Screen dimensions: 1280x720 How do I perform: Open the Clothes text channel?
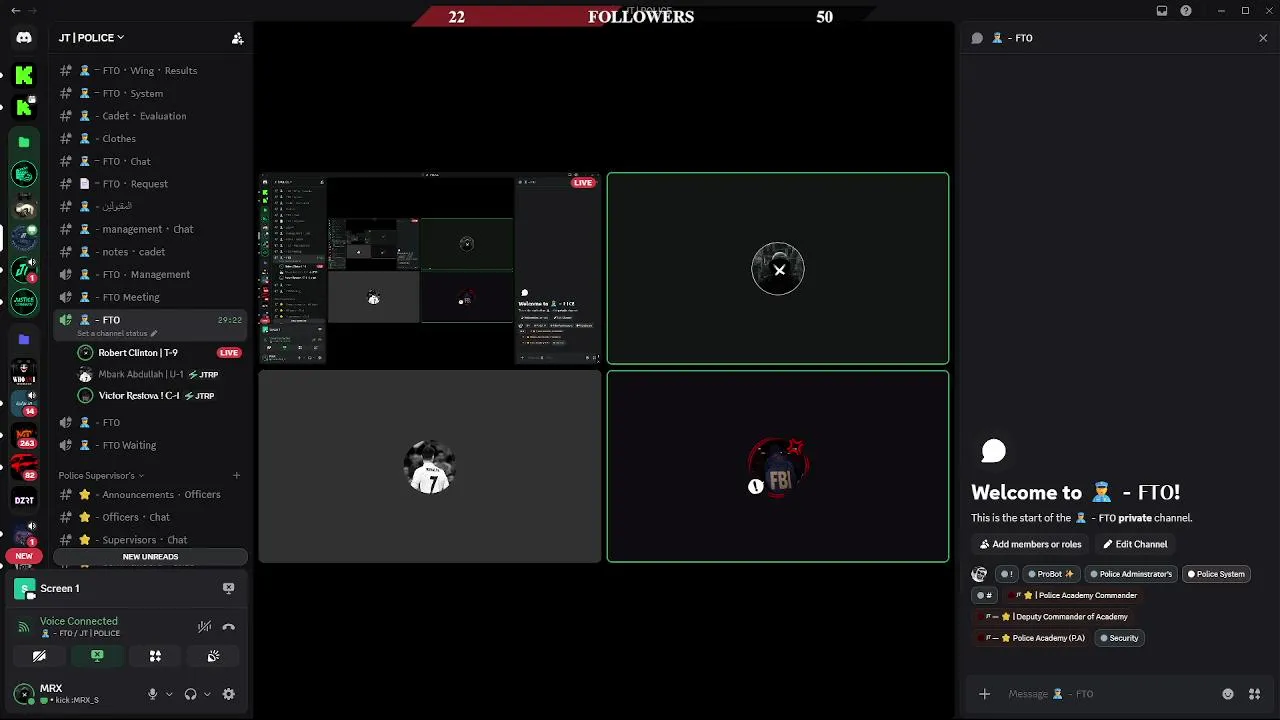click(x=150, y=139)
